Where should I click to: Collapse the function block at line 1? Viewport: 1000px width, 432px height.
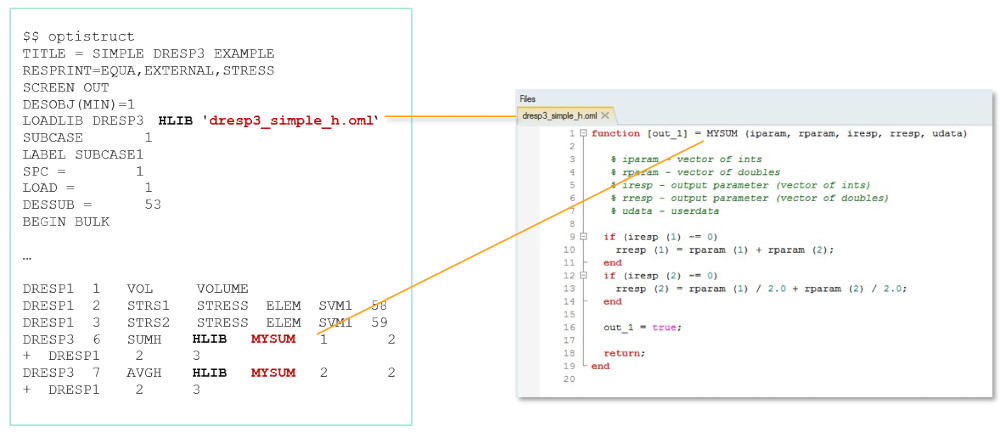click(583, 133)
